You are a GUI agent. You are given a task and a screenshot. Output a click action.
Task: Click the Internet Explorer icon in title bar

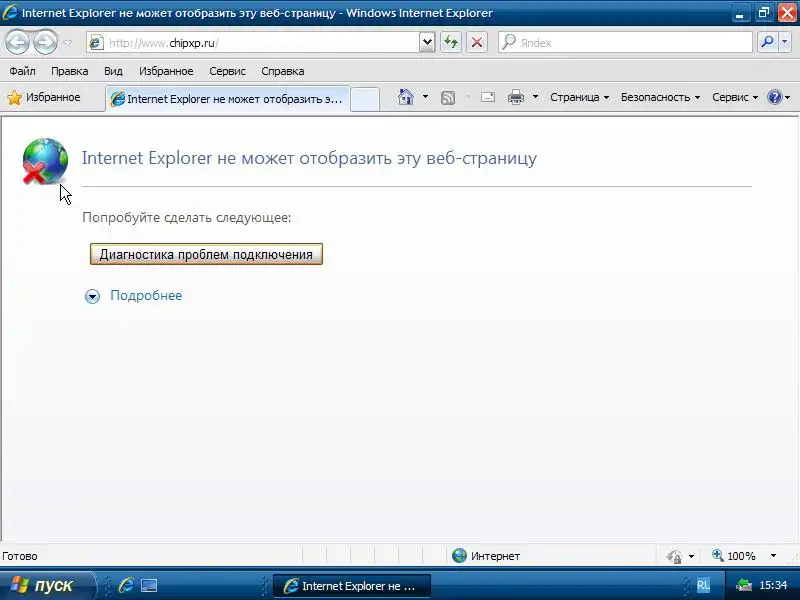coord(10,12)
